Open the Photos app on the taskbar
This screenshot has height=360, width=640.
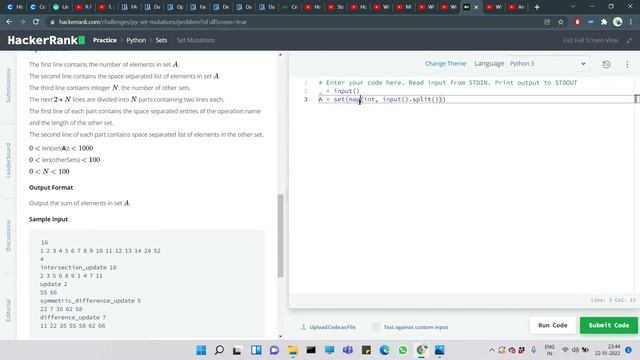click(440, 350)
